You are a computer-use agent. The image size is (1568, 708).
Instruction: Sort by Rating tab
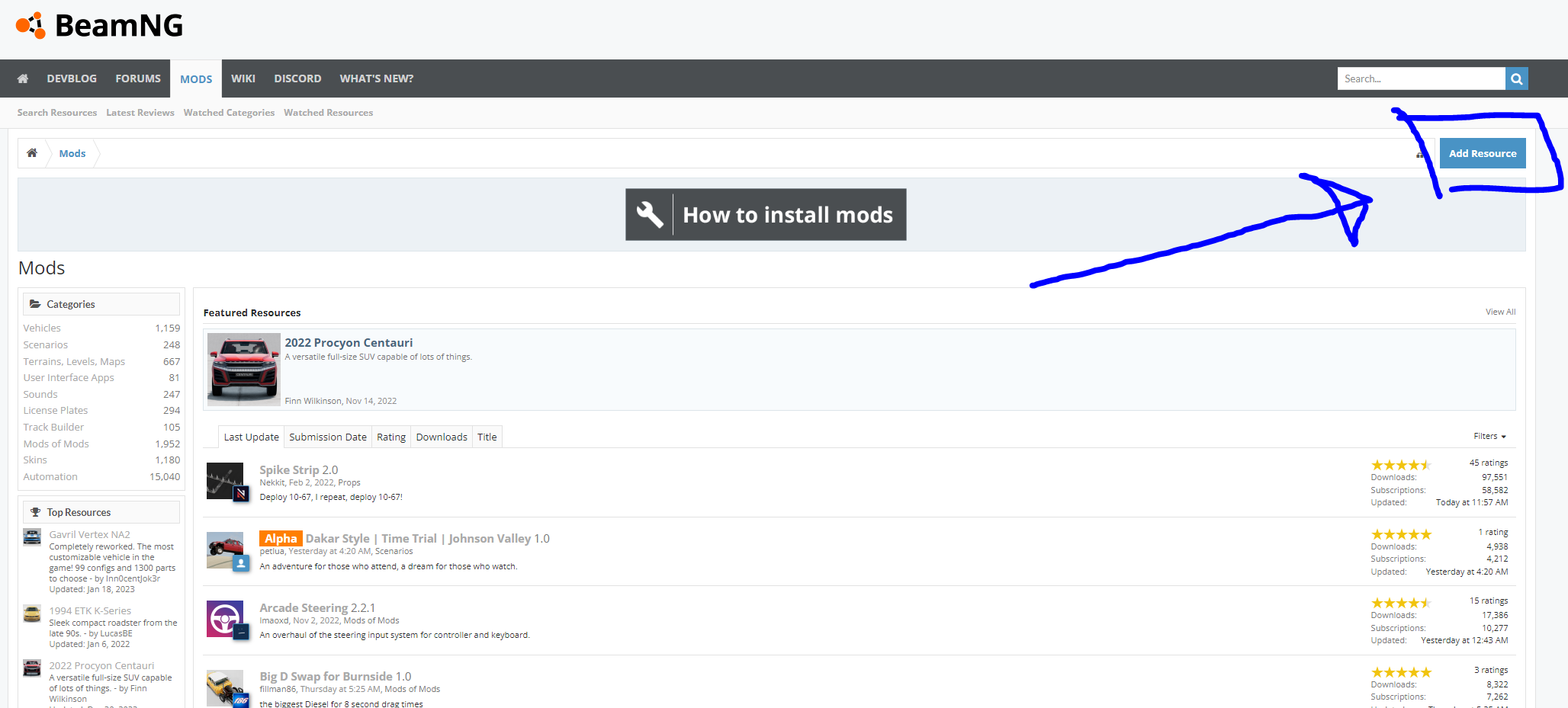coord(391,437)
